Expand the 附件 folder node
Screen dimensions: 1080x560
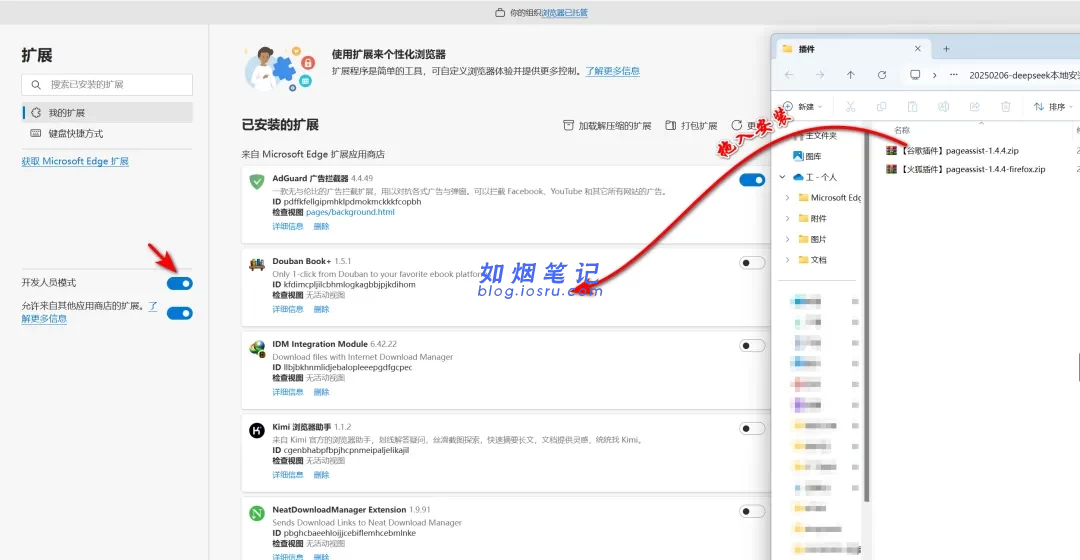787,218
